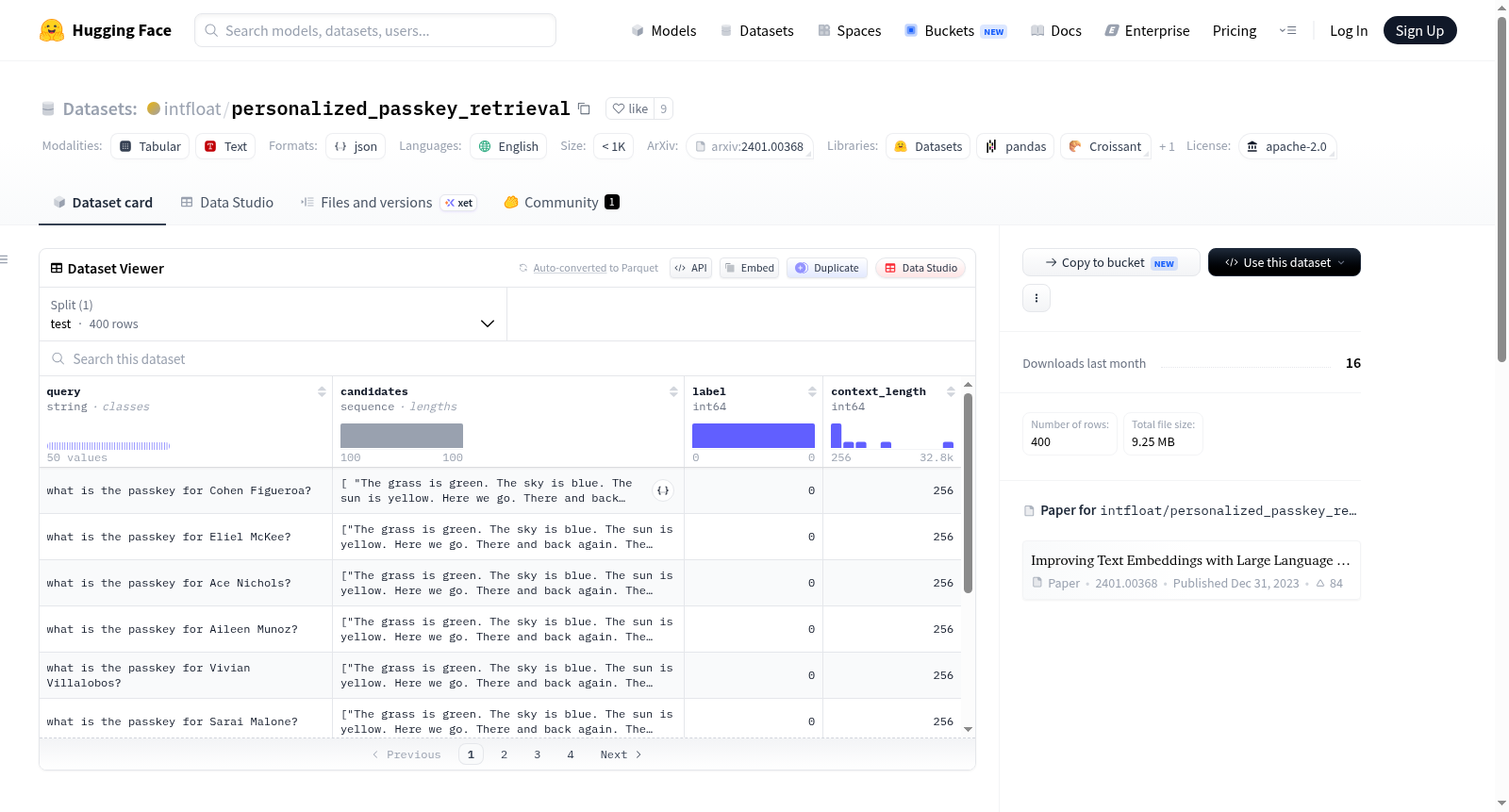Select the Aileen Munoz query cell

(186, 629)
